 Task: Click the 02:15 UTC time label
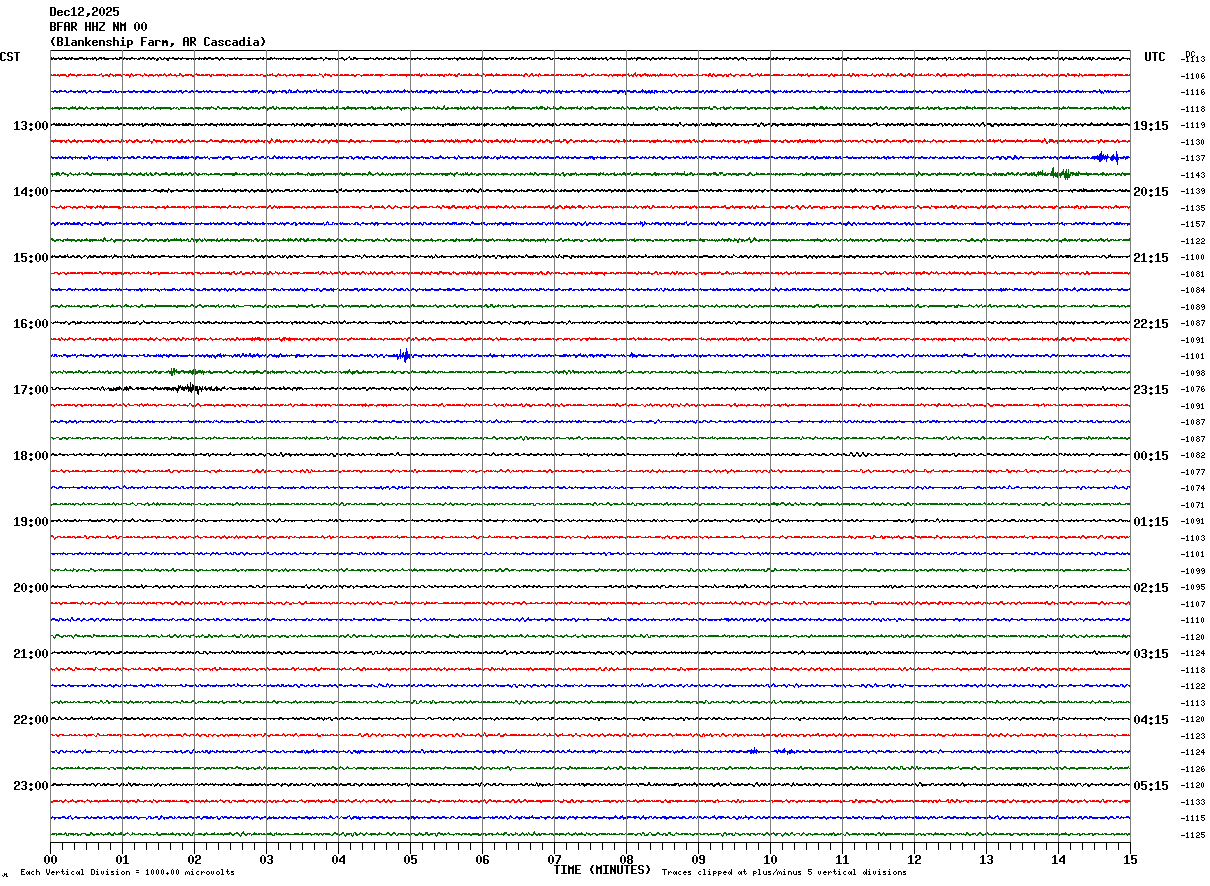(x=1151, y=588)
